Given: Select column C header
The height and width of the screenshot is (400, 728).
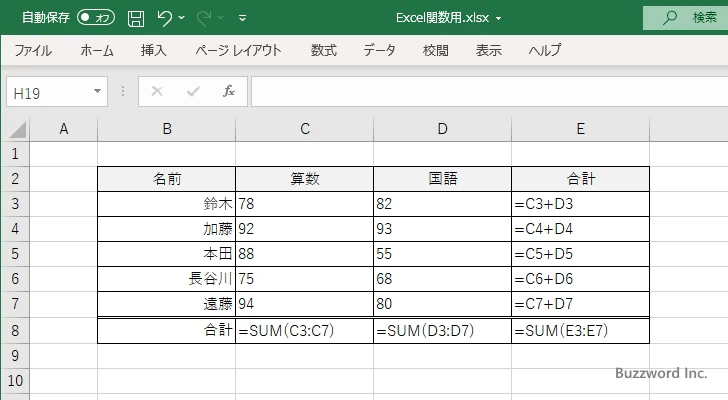Looking at the screenshot, I should pos(305,129).
